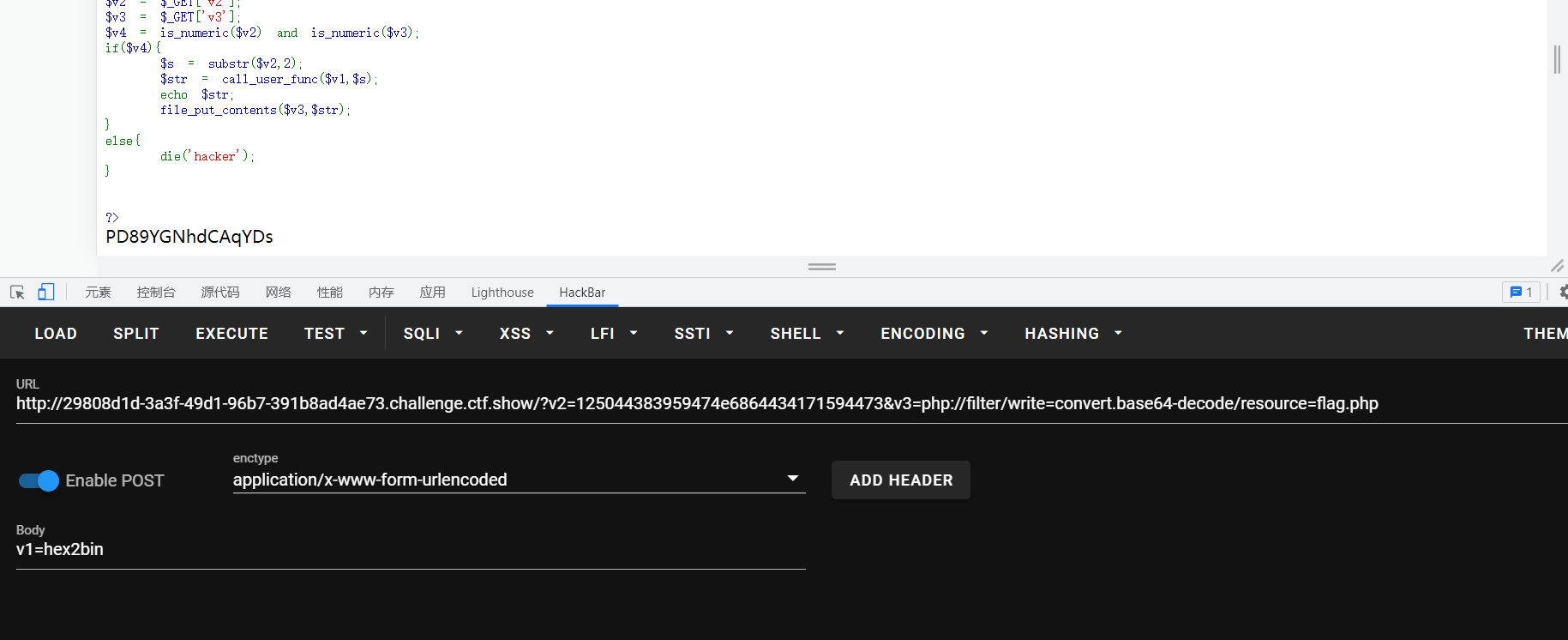Click the EXECUTE button in HackBar
This screenshot has width=1568, height=640.
tap(231, 334)
